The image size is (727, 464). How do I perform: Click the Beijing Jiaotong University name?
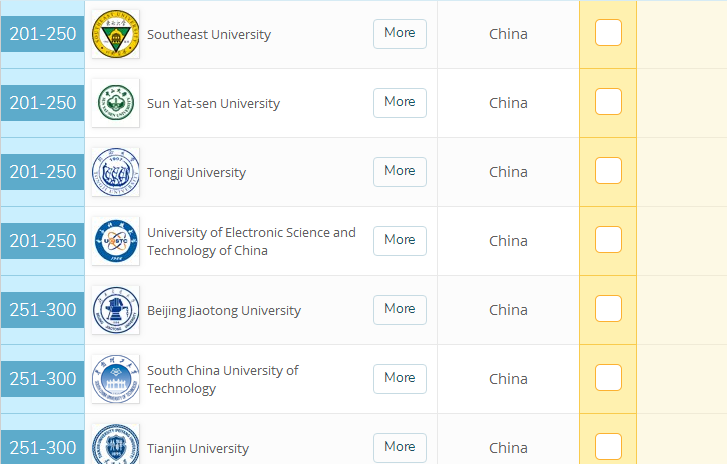point(223,311)
